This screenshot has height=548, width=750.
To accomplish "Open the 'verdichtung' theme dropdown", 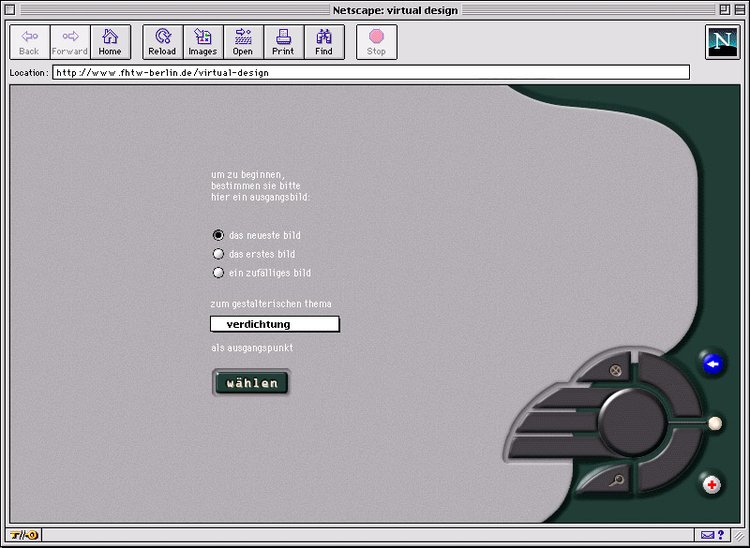I will click(275, 324).
